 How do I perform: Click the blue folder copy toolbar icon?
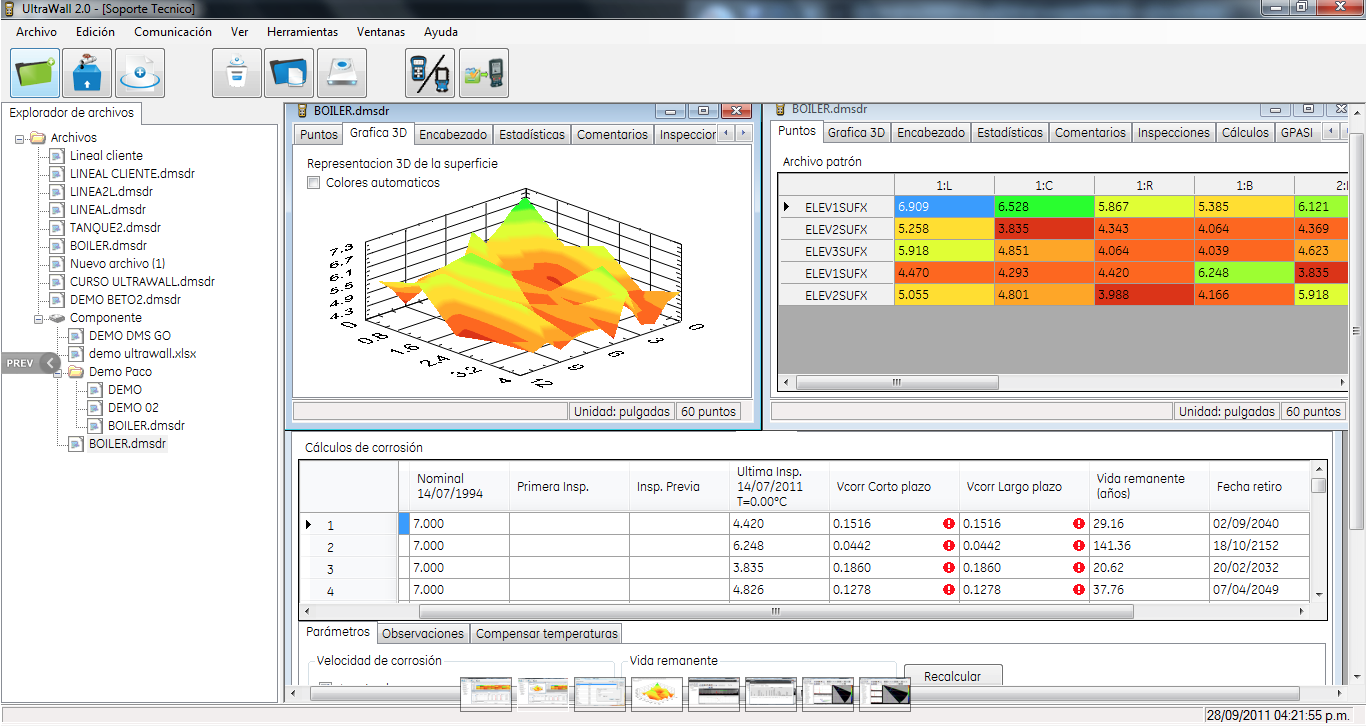[290, 73]
